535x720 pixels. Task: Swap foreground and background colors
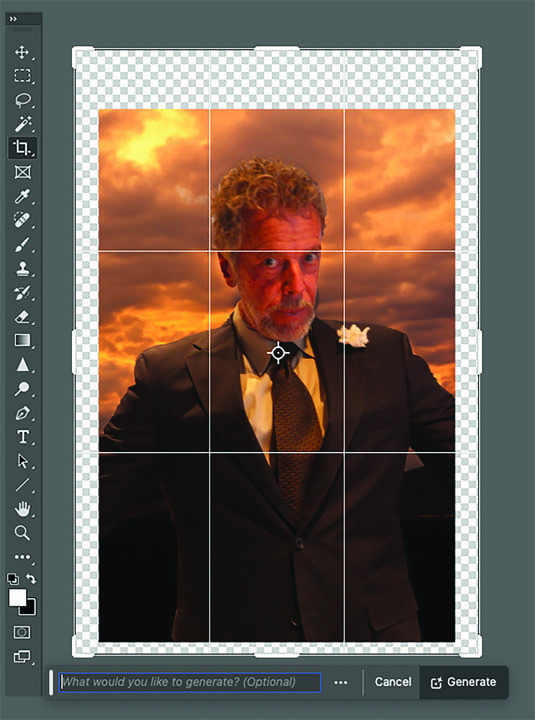pos(31,579)
